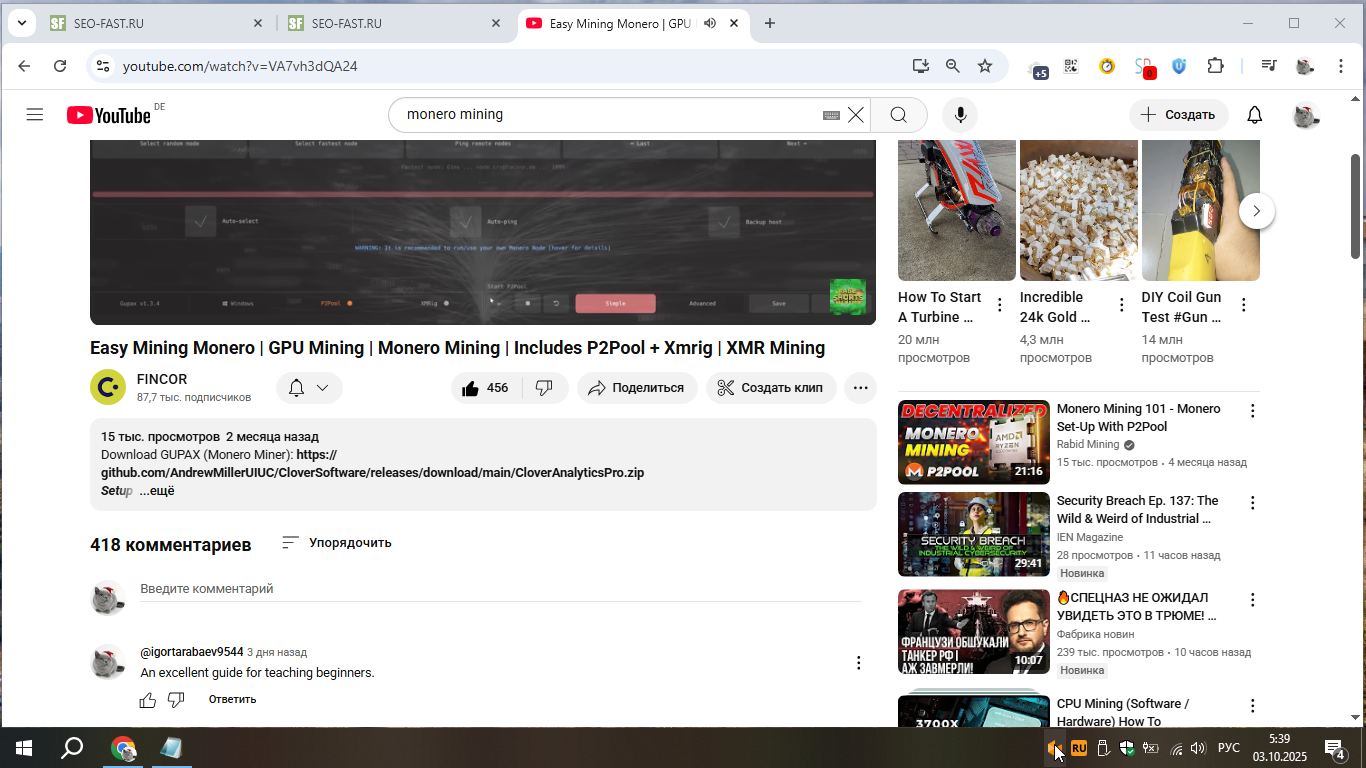Open options for Security Breach Ep. 137 video
This screenshot has height=768, width=1366.
pyautogui.click(x=1252, y=502)
